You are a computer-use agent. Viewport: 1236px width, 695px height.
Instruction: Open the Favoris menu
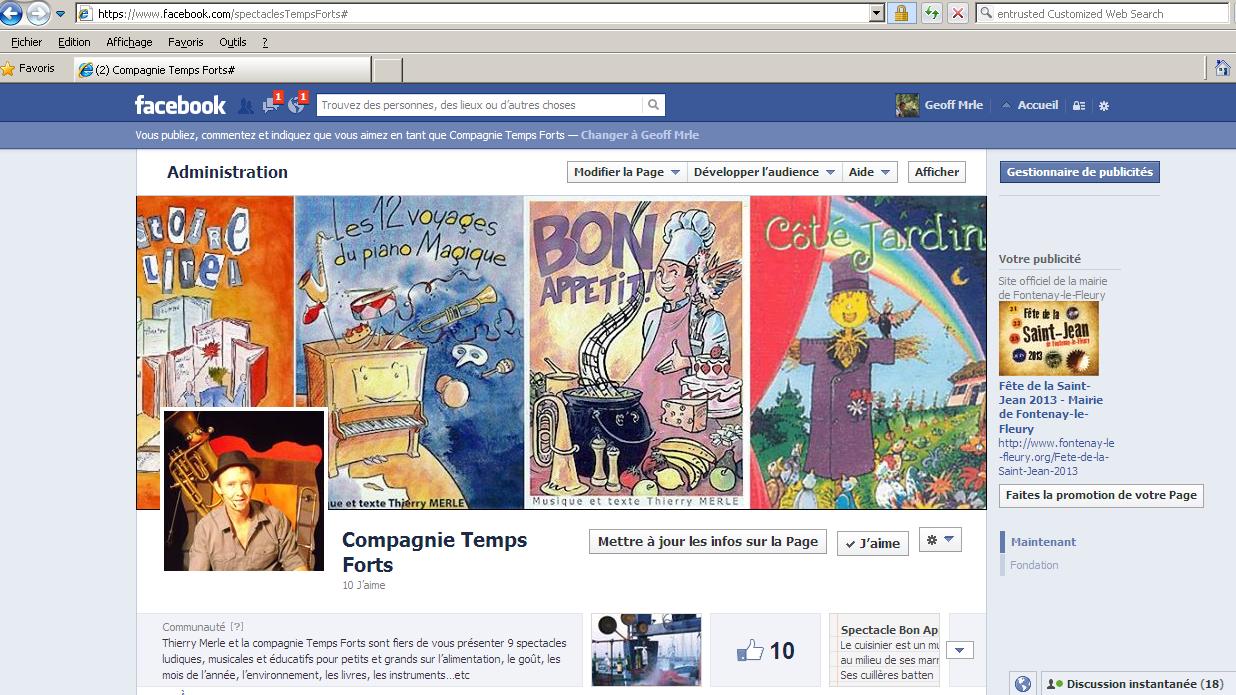(186, 42)
